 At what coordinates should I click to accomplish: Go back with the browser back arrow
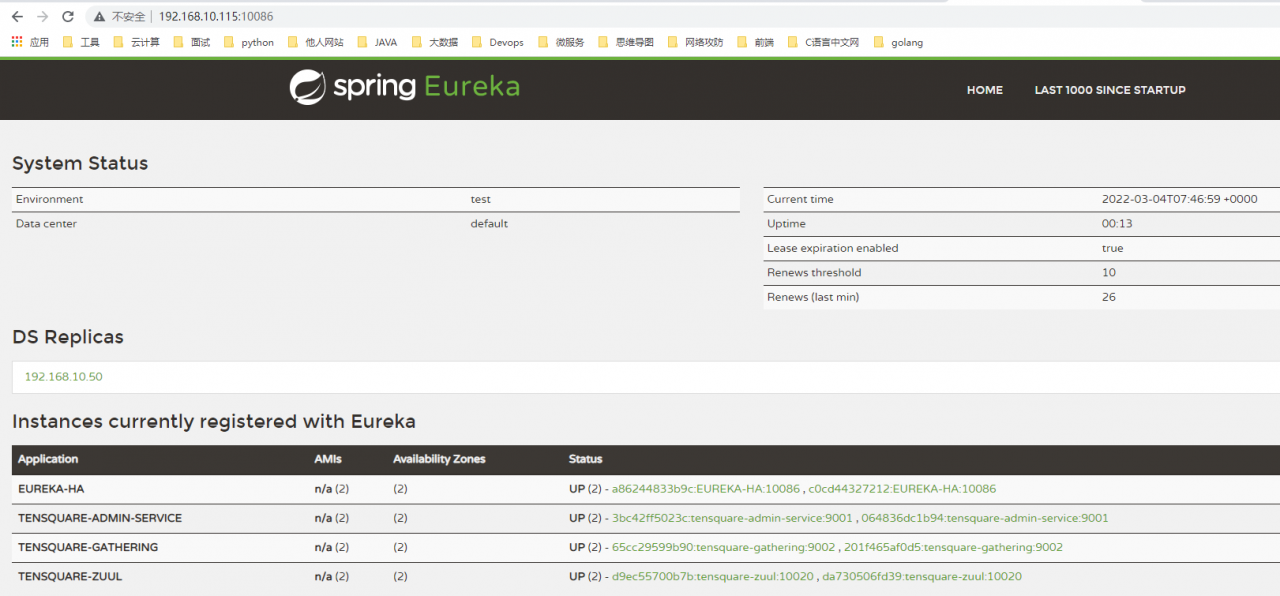coord(17,16)
